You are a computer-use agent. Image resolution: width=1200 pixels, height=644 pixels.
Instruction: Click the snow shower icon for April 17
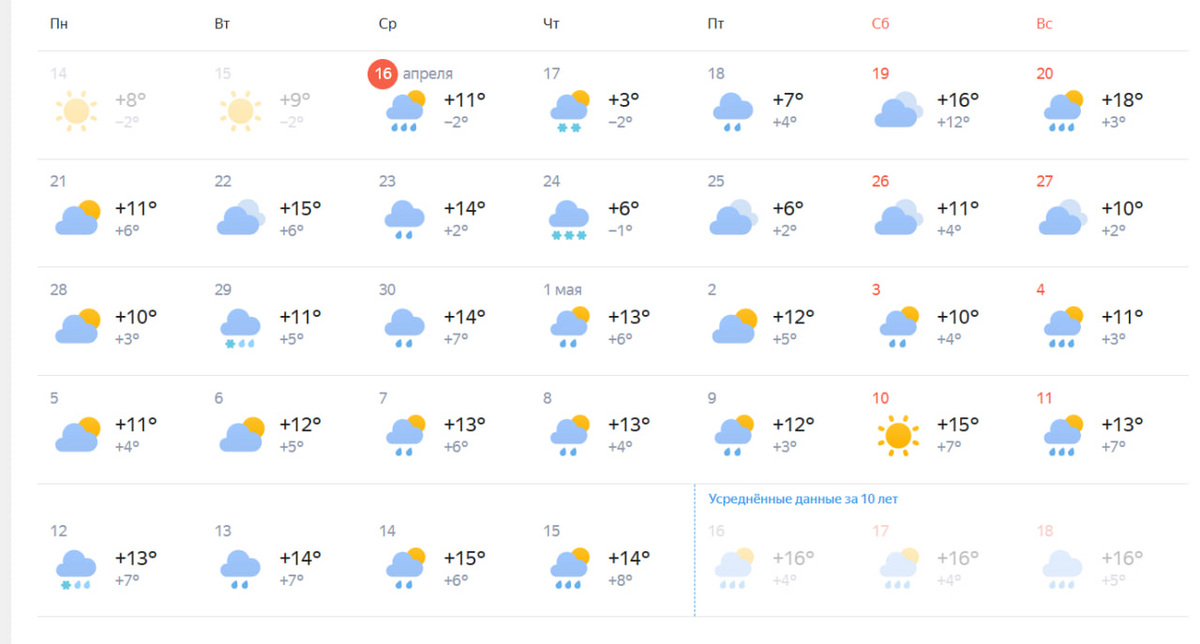pos(569,111)
